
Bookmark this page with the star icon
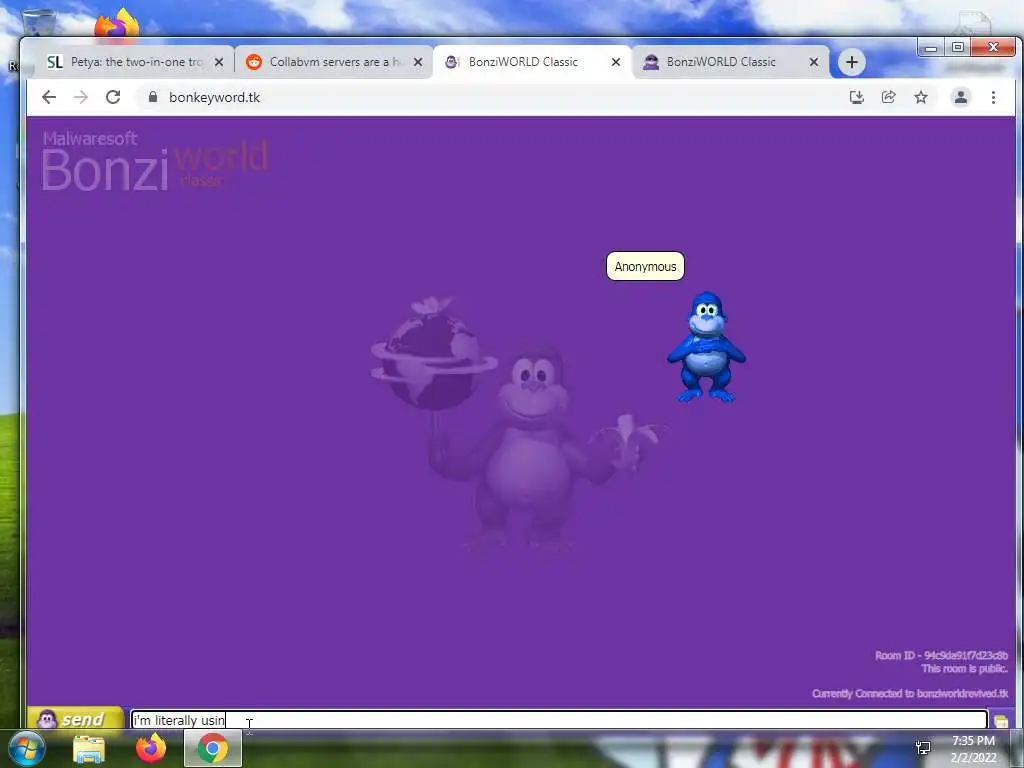pos(921,97)
